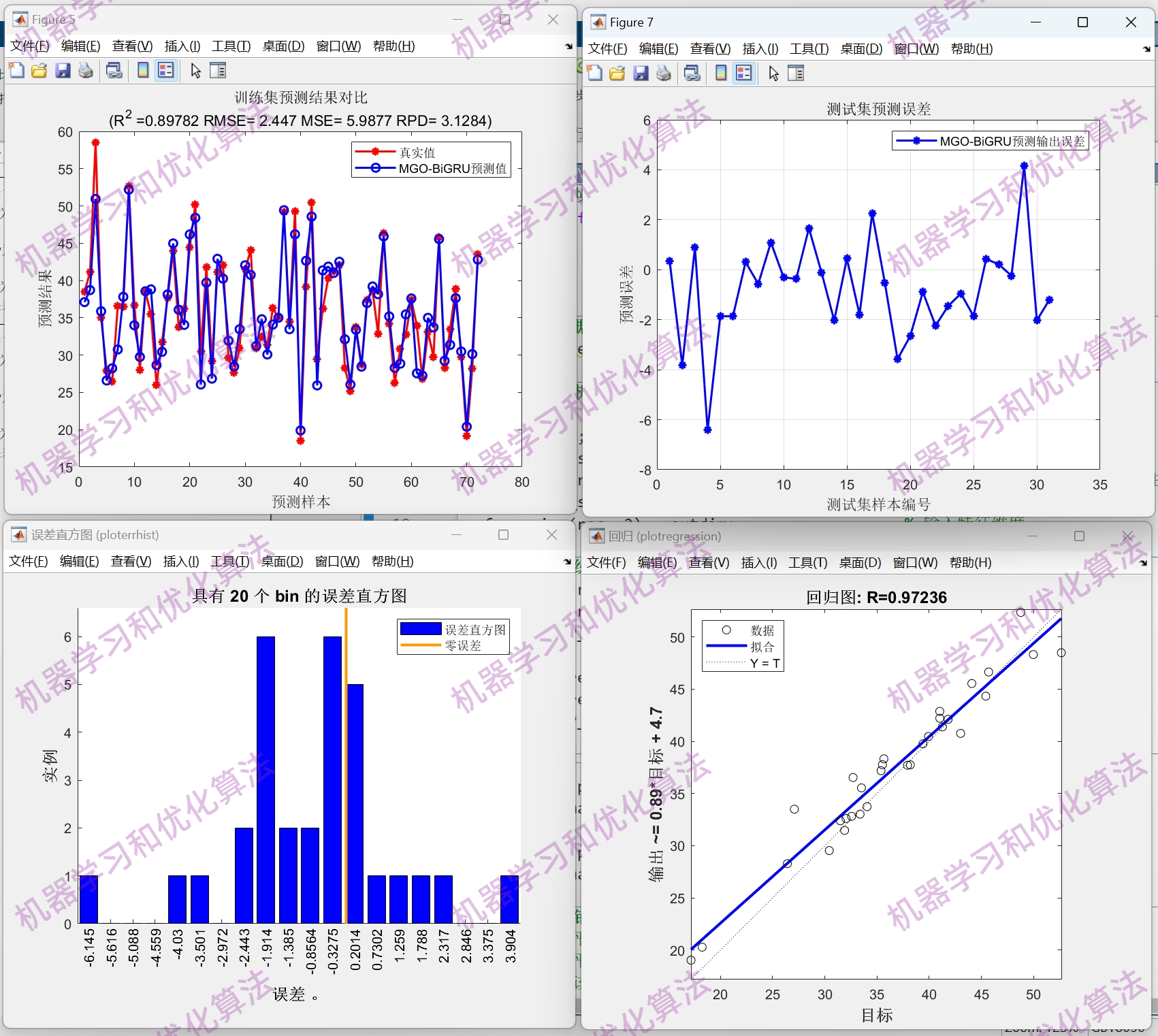Toggle Insert Legend in Figure 5 toolbar
This screenshot has width=1158, height=1036.
(x=166, y=70)
